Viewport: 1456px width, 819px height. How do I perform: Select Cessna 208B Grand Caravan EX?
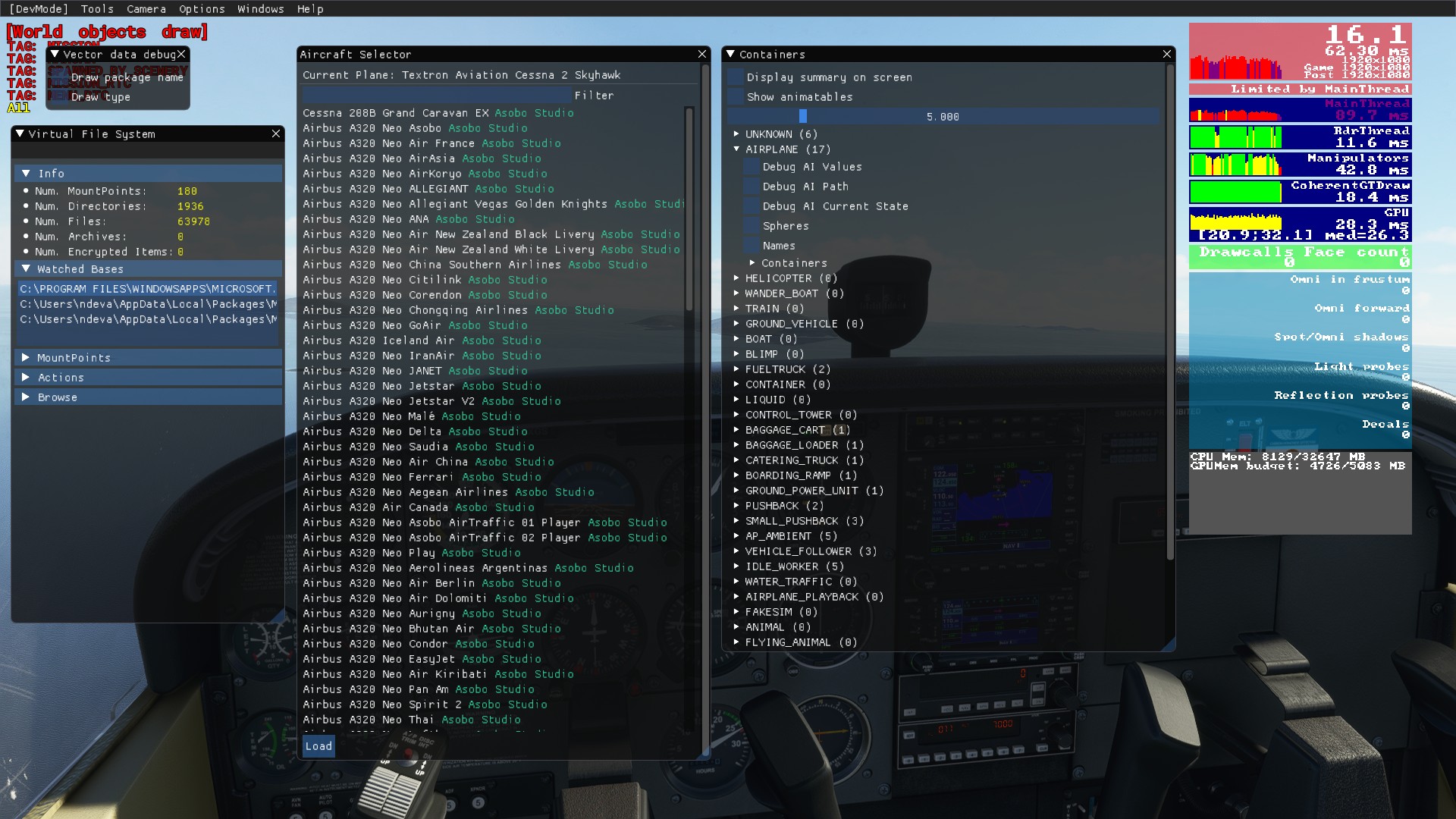click(438, 113)
